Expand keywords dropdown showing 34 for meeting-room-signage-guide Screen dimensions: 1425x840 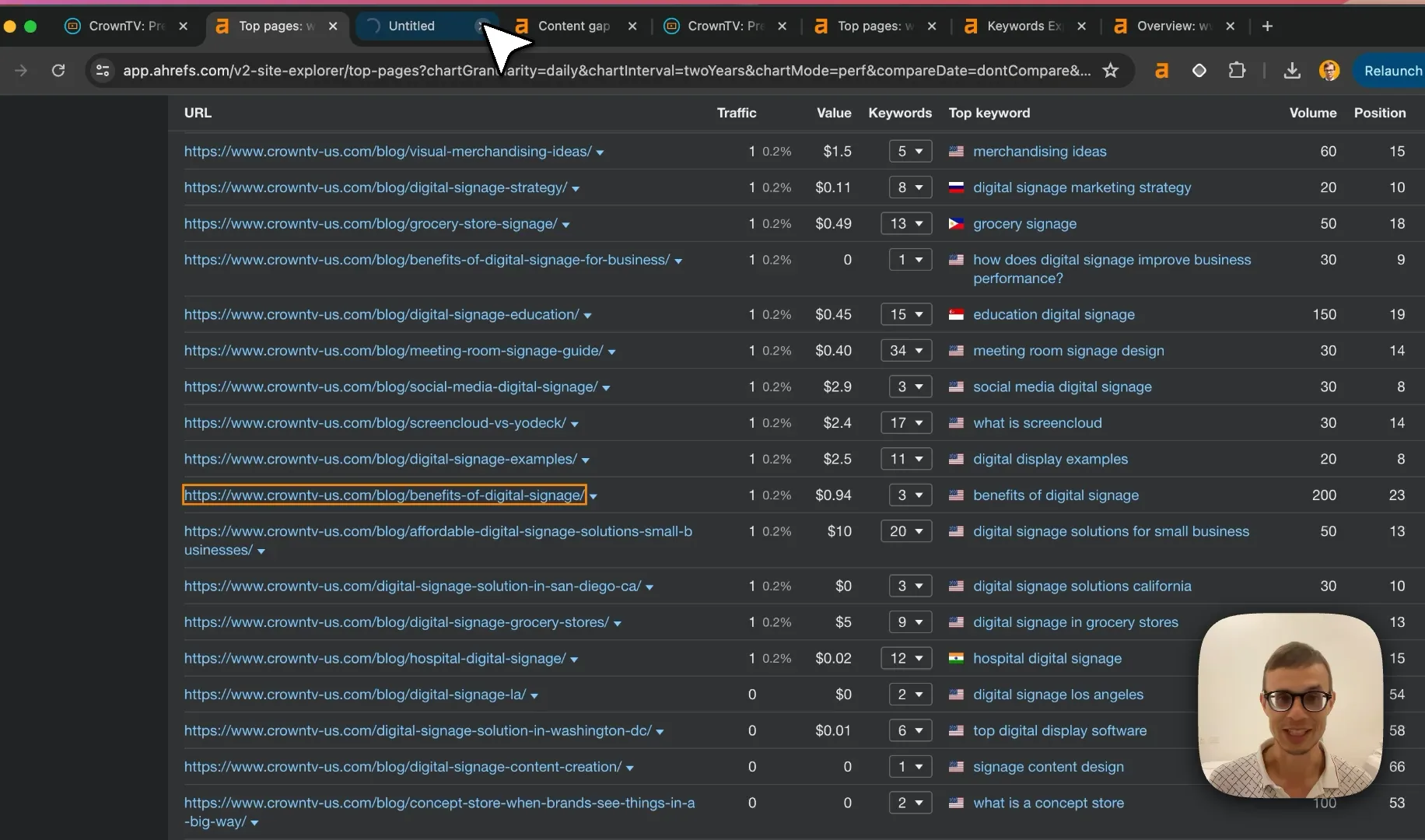pyautogui.click(x=906, y=351)
